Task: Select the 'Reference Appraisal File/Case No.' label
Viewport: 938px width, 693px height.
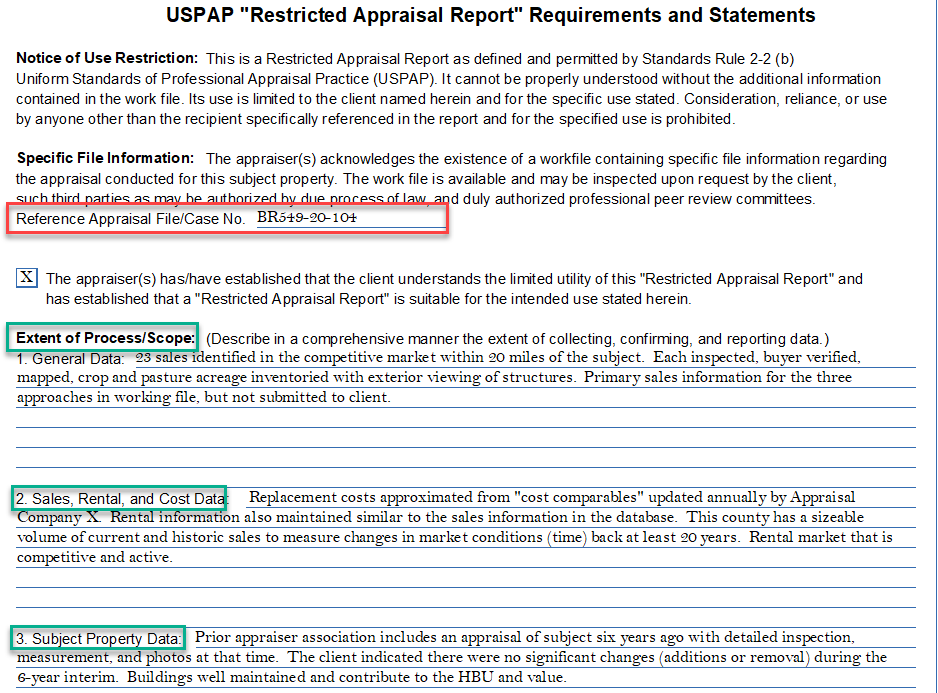Action: [x=131, y=219]
